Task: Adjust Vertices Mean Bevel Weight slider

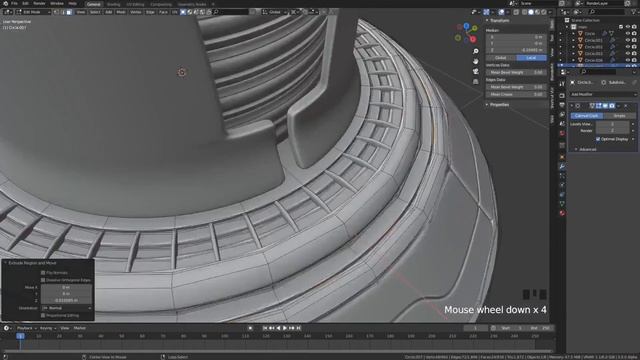Action: tap(516, 72)
